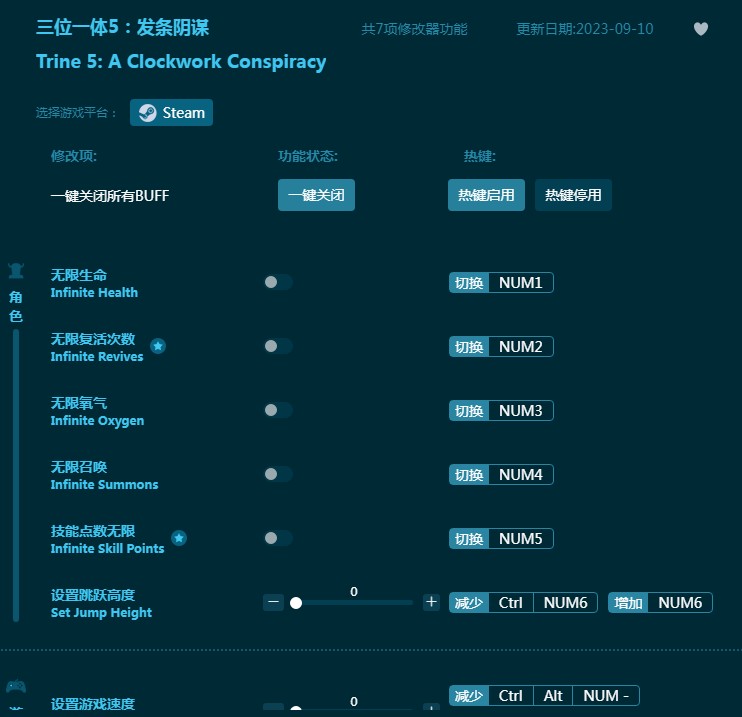Click the character section vertical scrollbar
The width and height of the screenshot is (742, 717).
tap(16, 475)
